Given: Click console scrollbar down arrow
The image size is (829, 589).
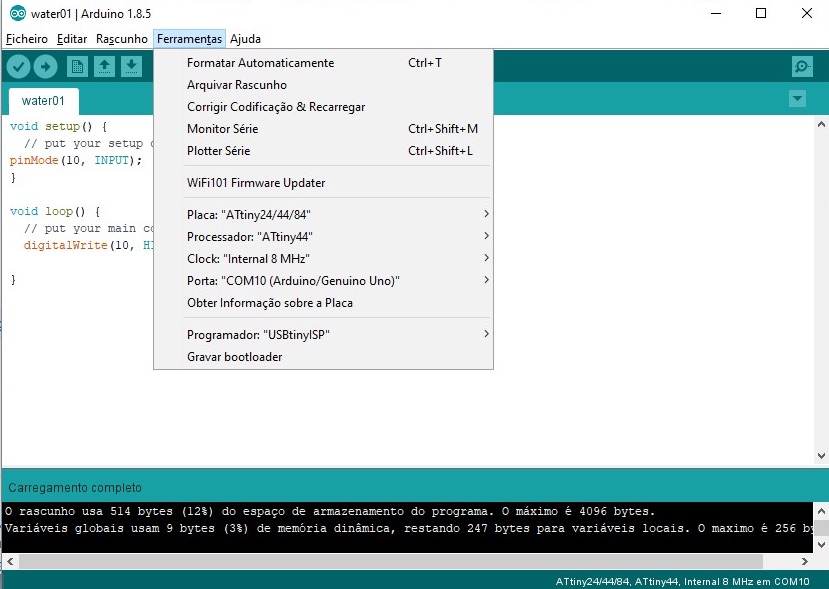Looking at the screenshot, I should 821,545.
